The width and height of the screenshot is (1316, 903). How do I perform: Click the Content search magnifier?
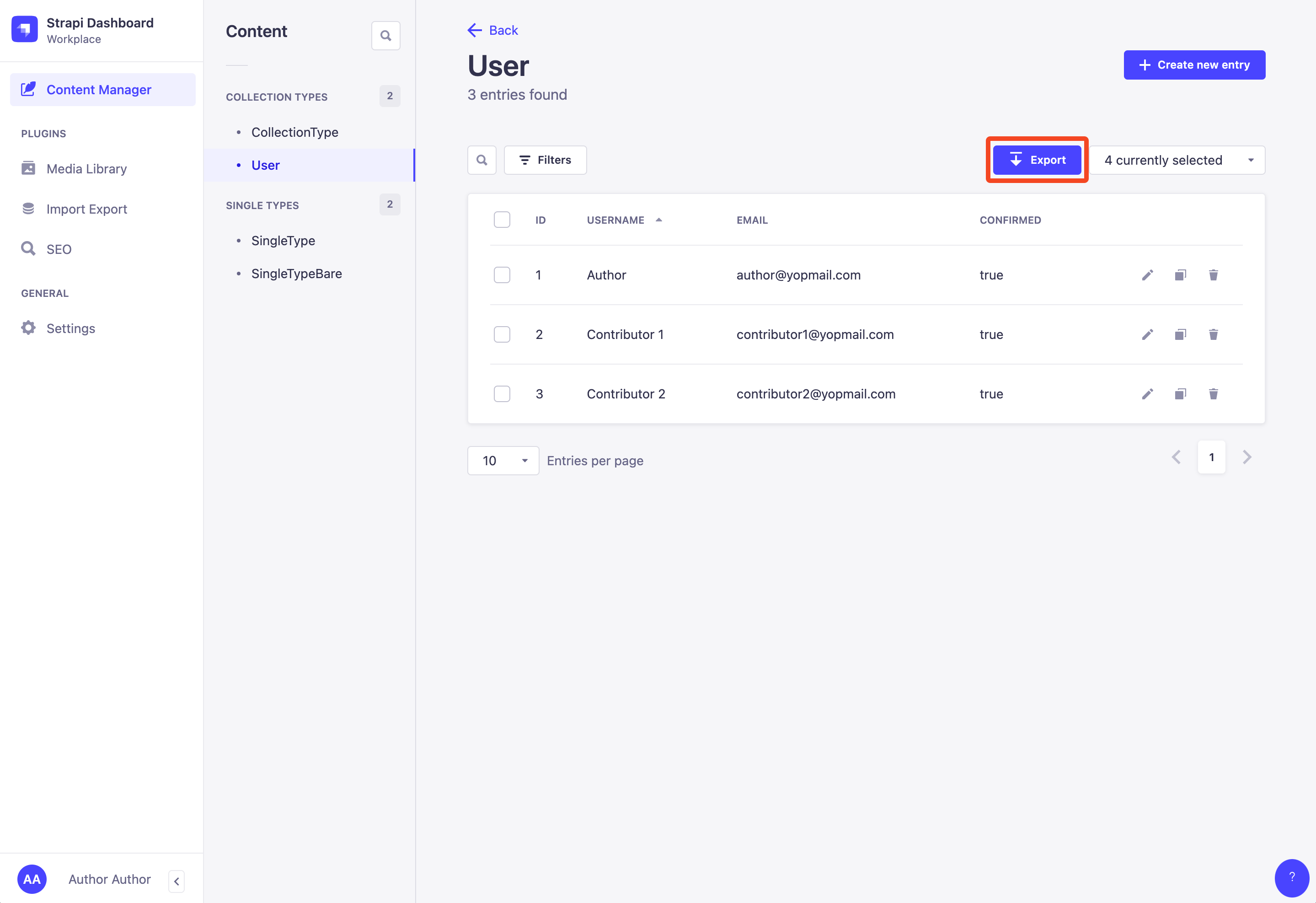[x=385, y=35]
